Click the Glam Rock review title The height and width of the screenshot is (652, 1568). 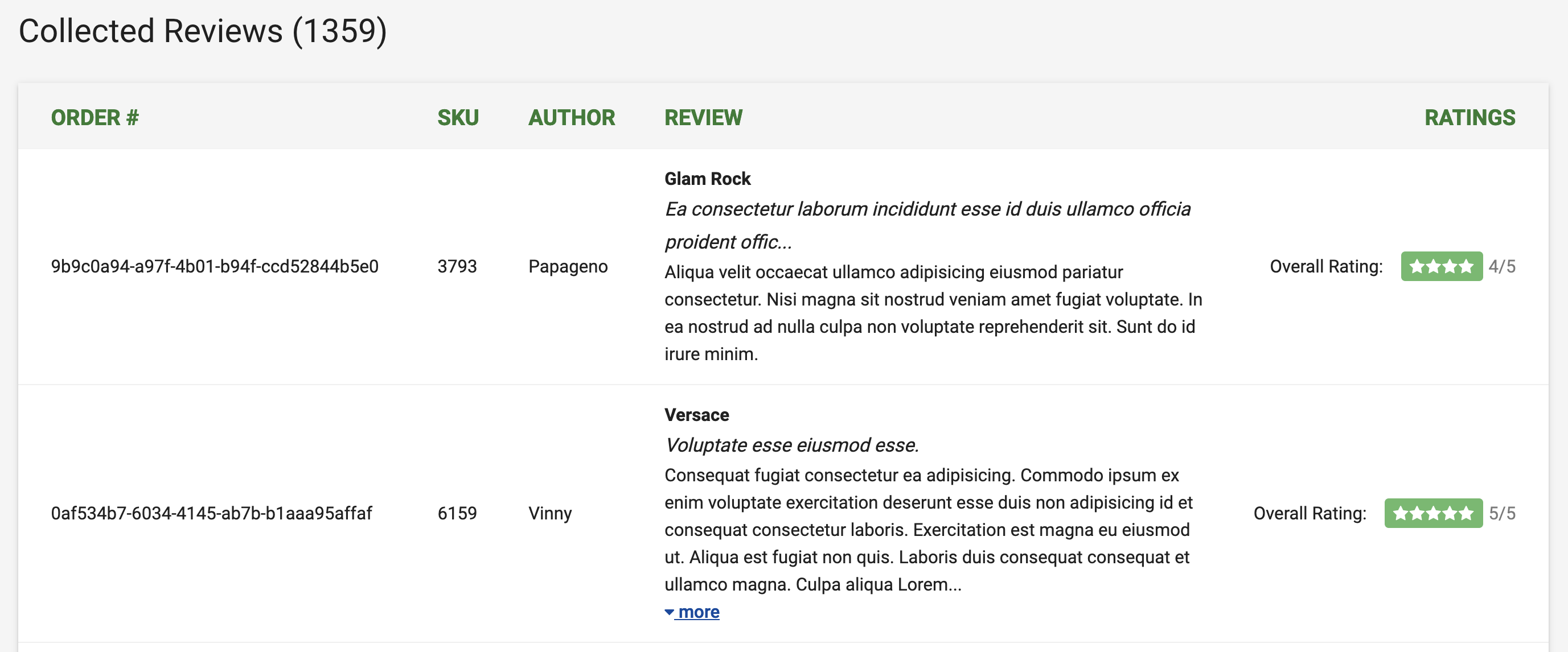707,179
